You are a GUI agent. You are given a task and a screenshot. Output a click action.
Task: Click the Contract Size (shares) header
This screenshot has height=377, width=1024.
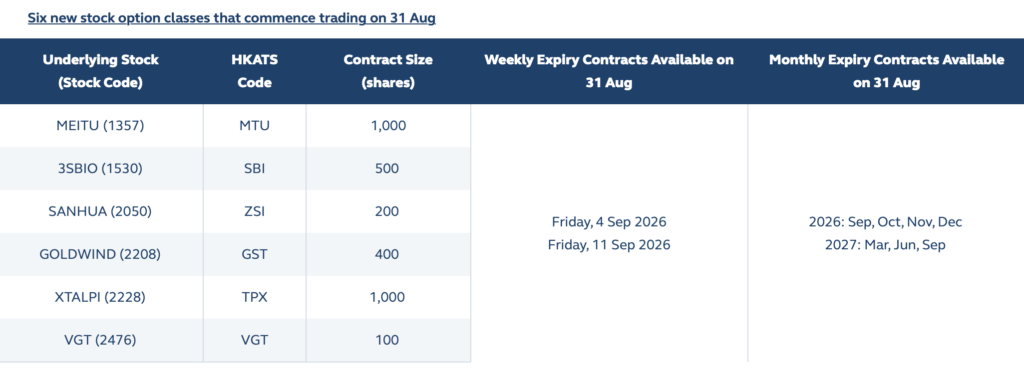point(388,71)
